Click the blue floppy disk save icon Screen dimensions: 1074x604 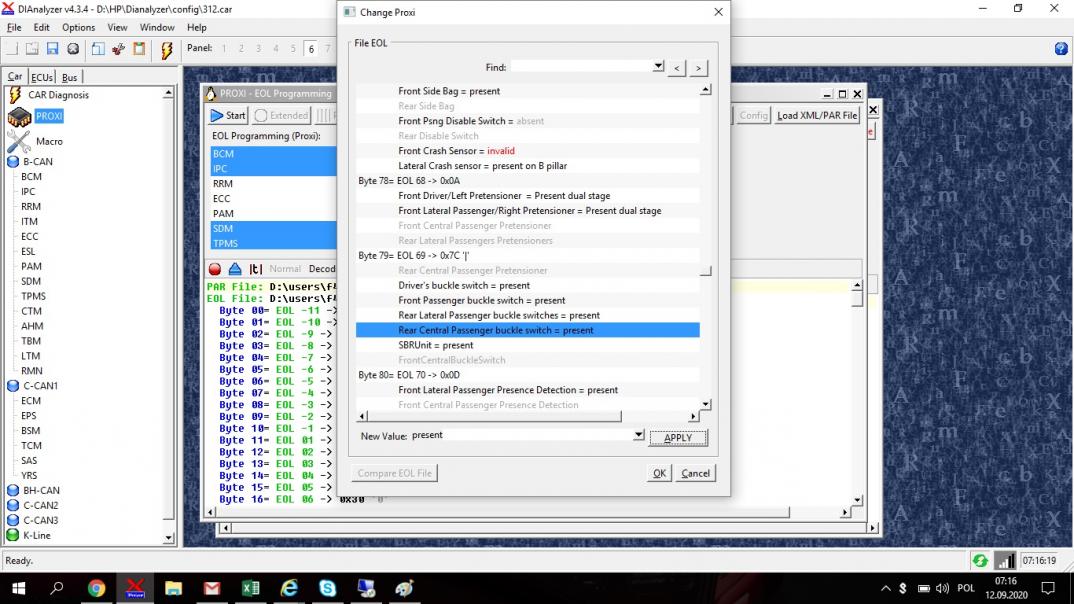[52, 48]
